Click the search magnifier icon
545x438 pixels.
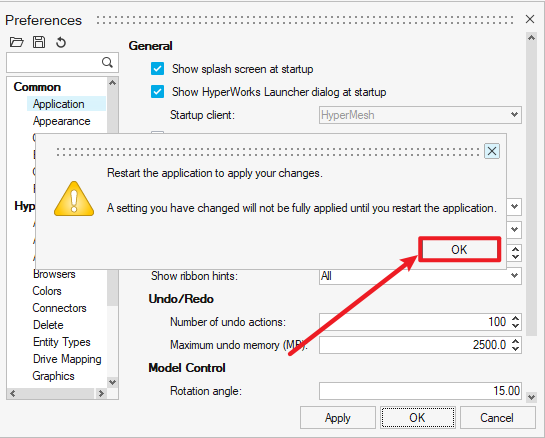(107, 63)
